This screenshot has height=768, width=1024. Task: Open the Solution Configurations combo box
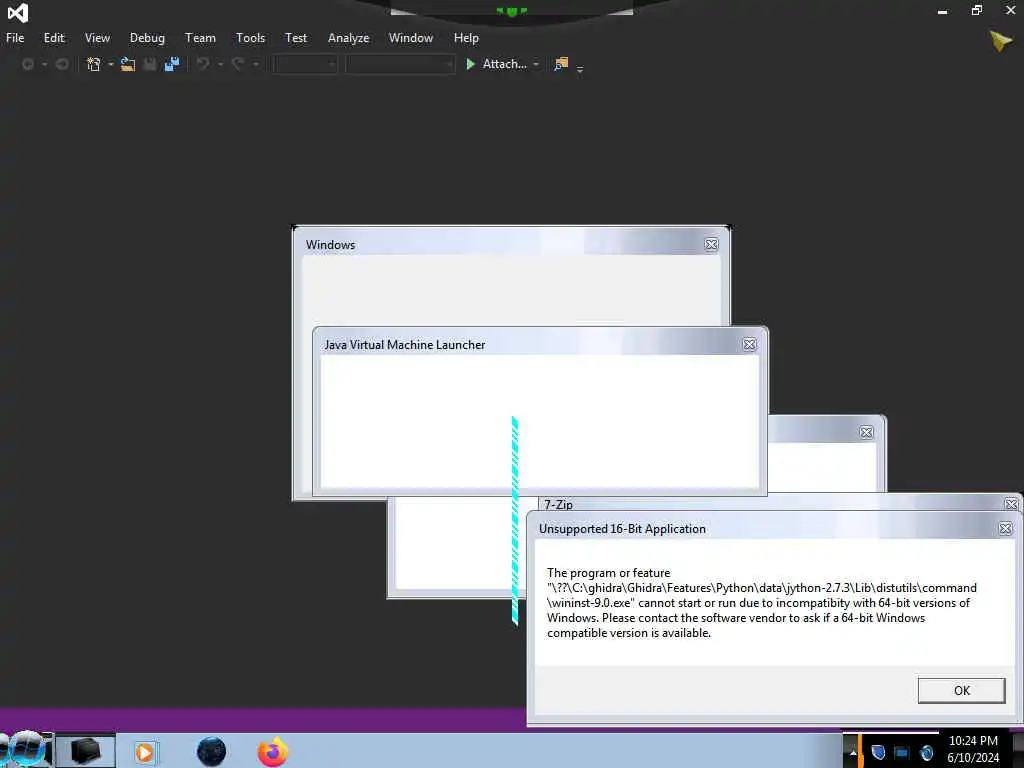click(306, 64)
